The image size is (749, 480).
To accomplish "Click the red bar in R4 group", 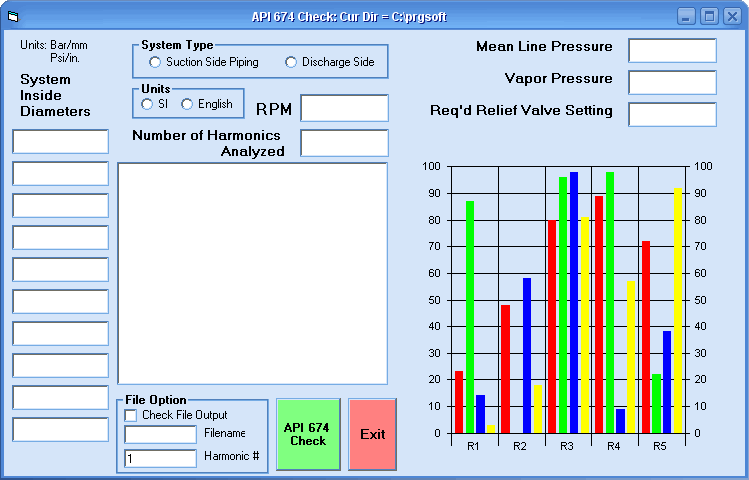I will (599, 314).
